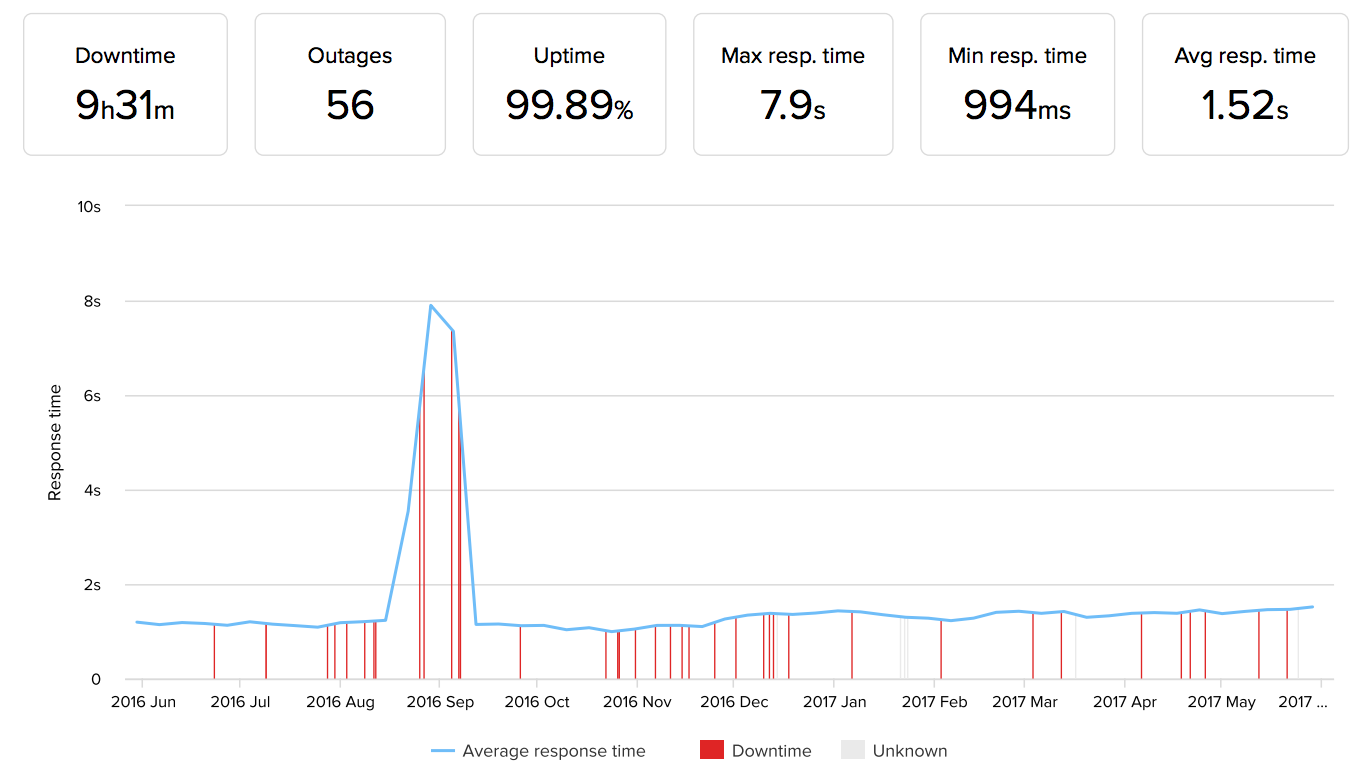Image resolution: width=1362 pixels, height=768 pixels.
Task: Click the '2016 Oct' axis label
Action: tap(537, 702)
